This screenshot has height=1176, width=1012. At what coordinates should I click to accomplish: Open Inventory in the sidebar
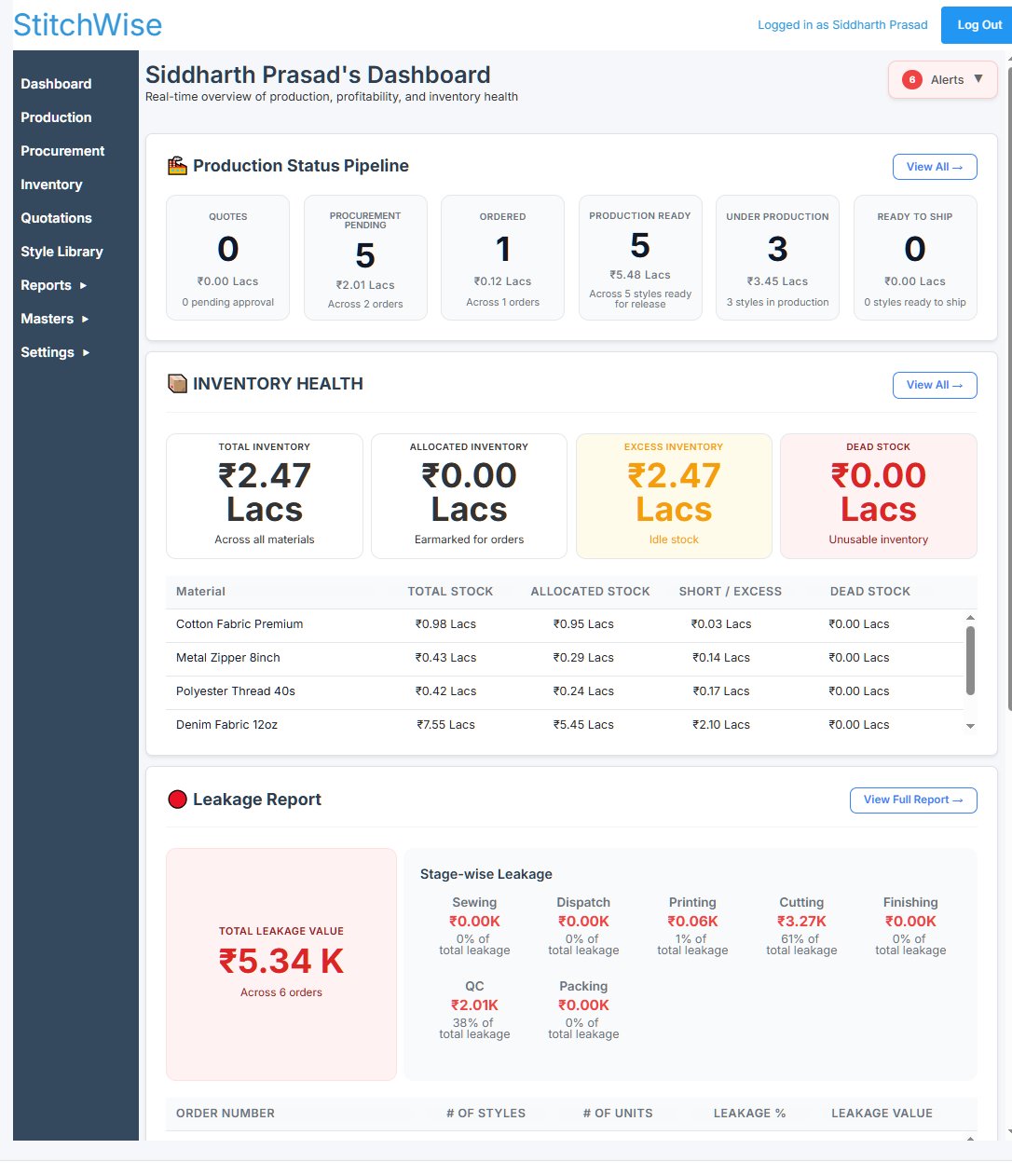pyautogui.click(x=51, y=185)
